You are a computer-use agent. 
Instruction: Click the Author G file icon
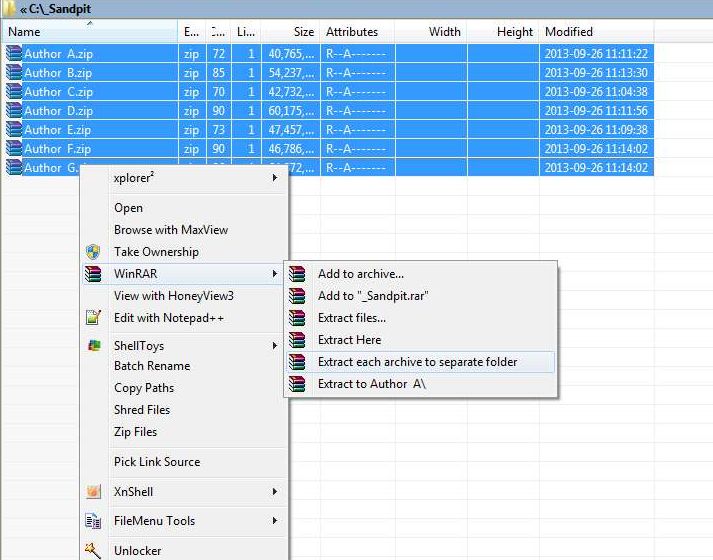point(14,168)
